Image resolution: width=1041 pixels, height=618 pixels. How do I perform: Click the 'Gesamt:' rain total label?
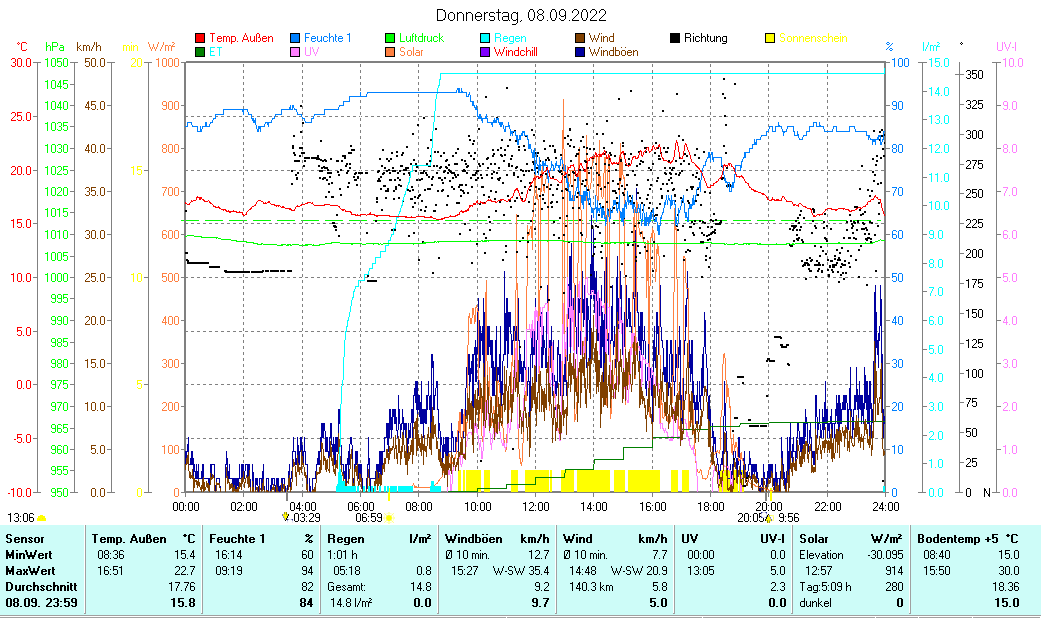346,587
